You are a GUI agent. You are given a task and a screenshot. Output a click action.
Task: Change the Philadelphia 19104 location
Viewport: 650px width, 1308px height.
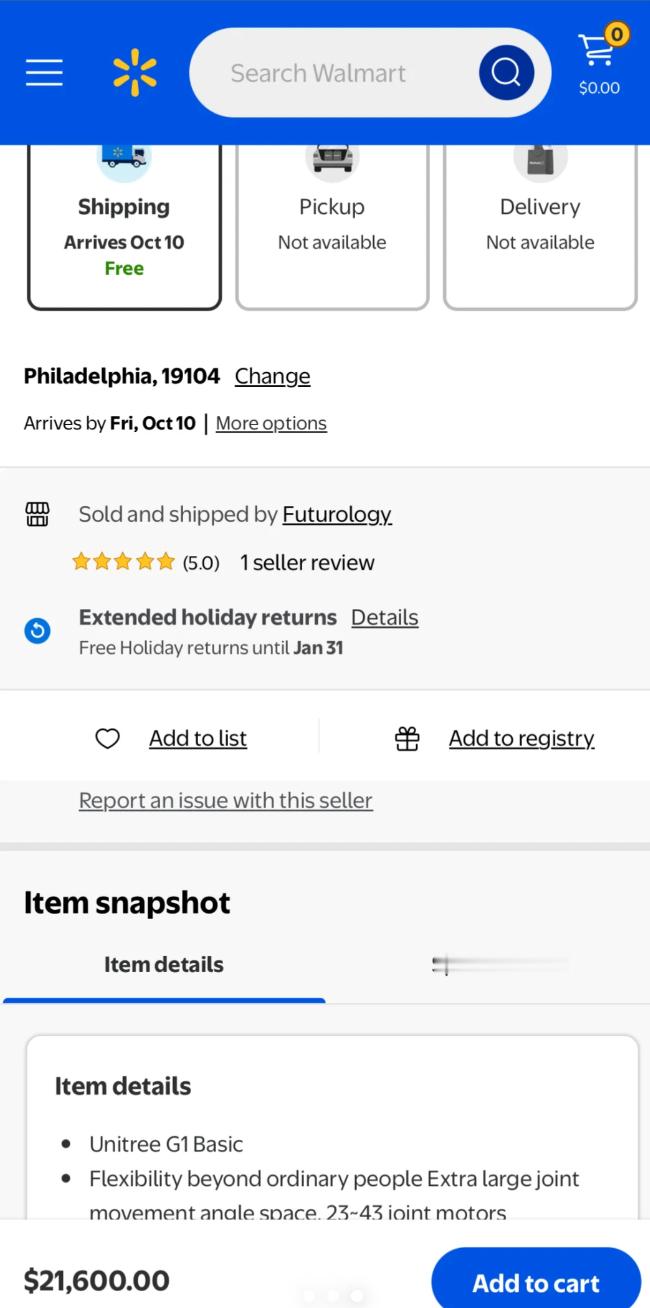[x=272, y=376]
